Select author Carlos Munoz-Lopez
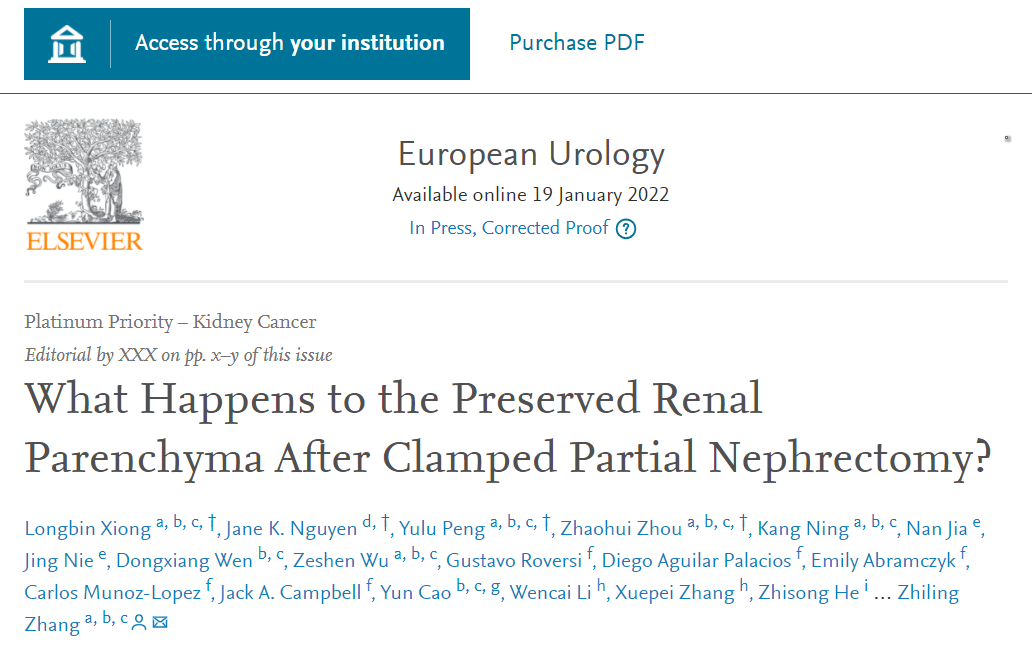 (113, 593)
